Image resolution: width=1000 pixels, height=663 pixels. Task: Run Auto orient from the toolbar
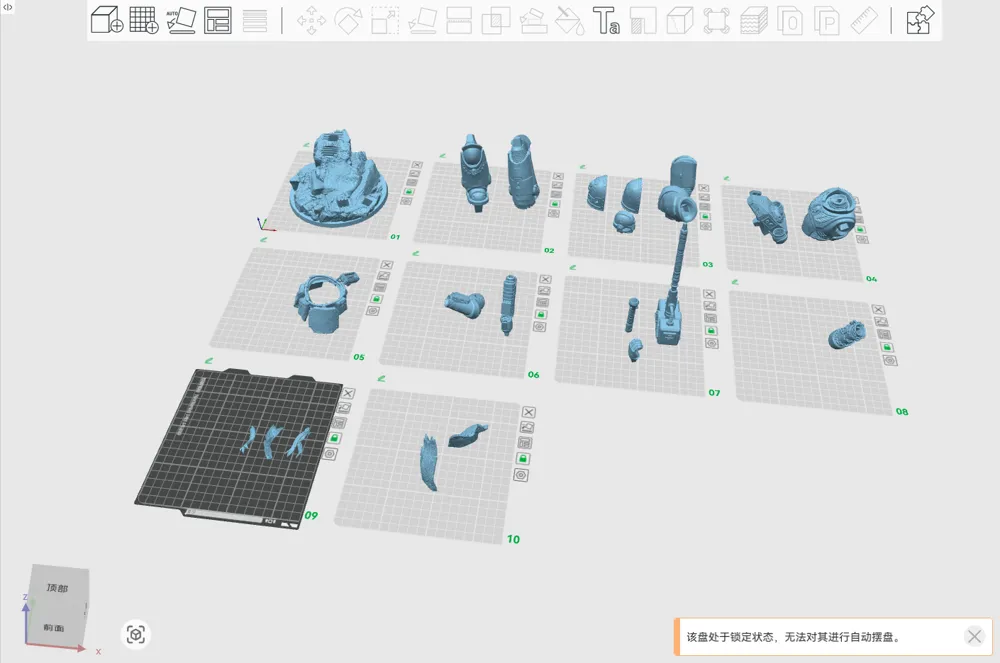[x=181, y=20]
